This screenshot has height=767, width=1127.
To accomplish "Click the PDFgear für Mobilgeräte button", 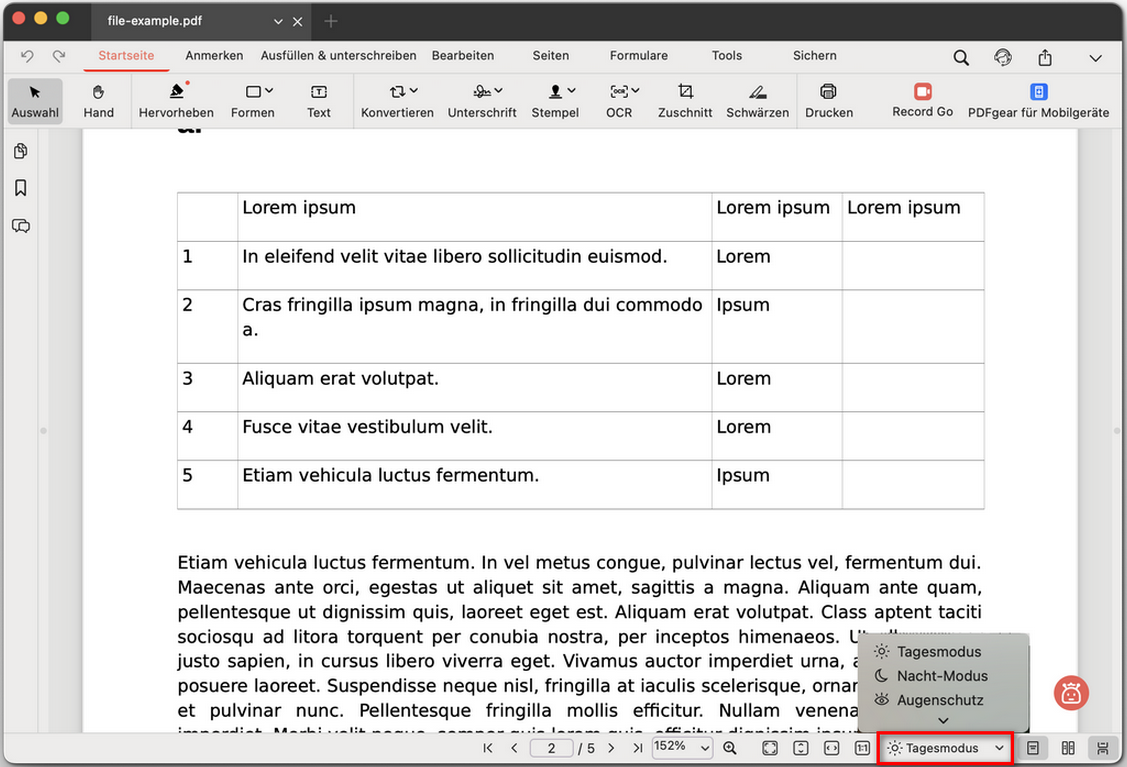I will click(1039, 100).
